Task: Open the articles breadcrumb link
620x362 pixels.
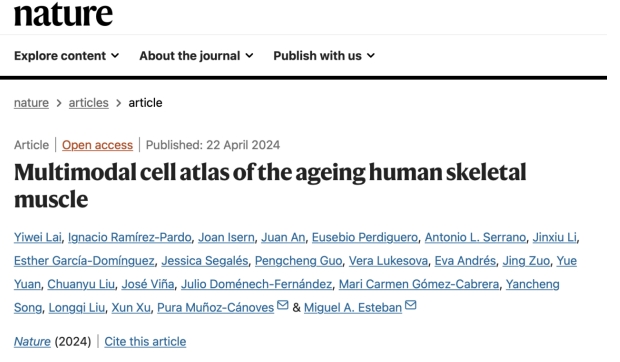Action: click(89, 103)
